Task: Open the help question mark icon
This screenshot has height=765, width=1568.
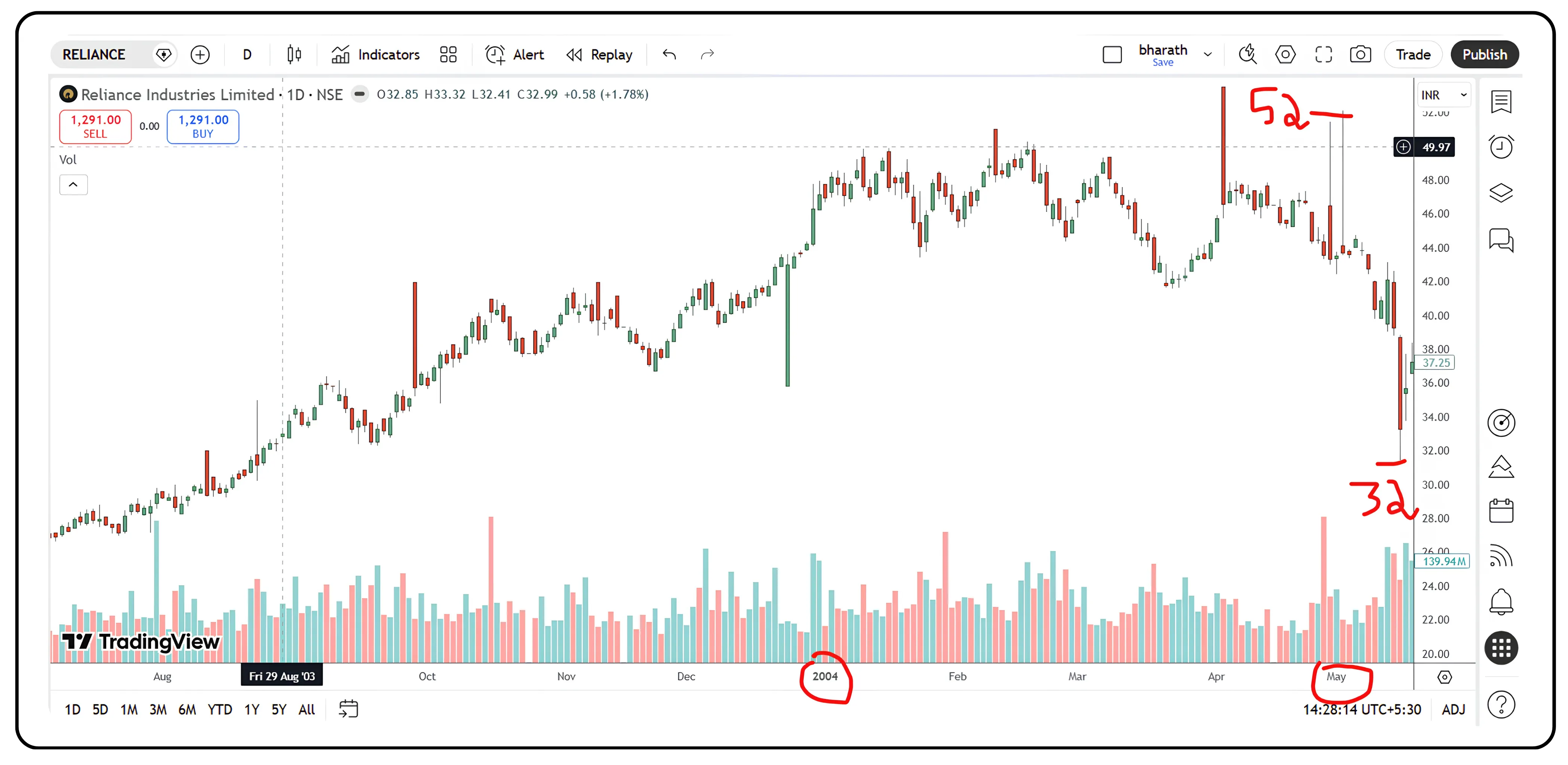Action: pyautogui.click(x=1500, y=705)
